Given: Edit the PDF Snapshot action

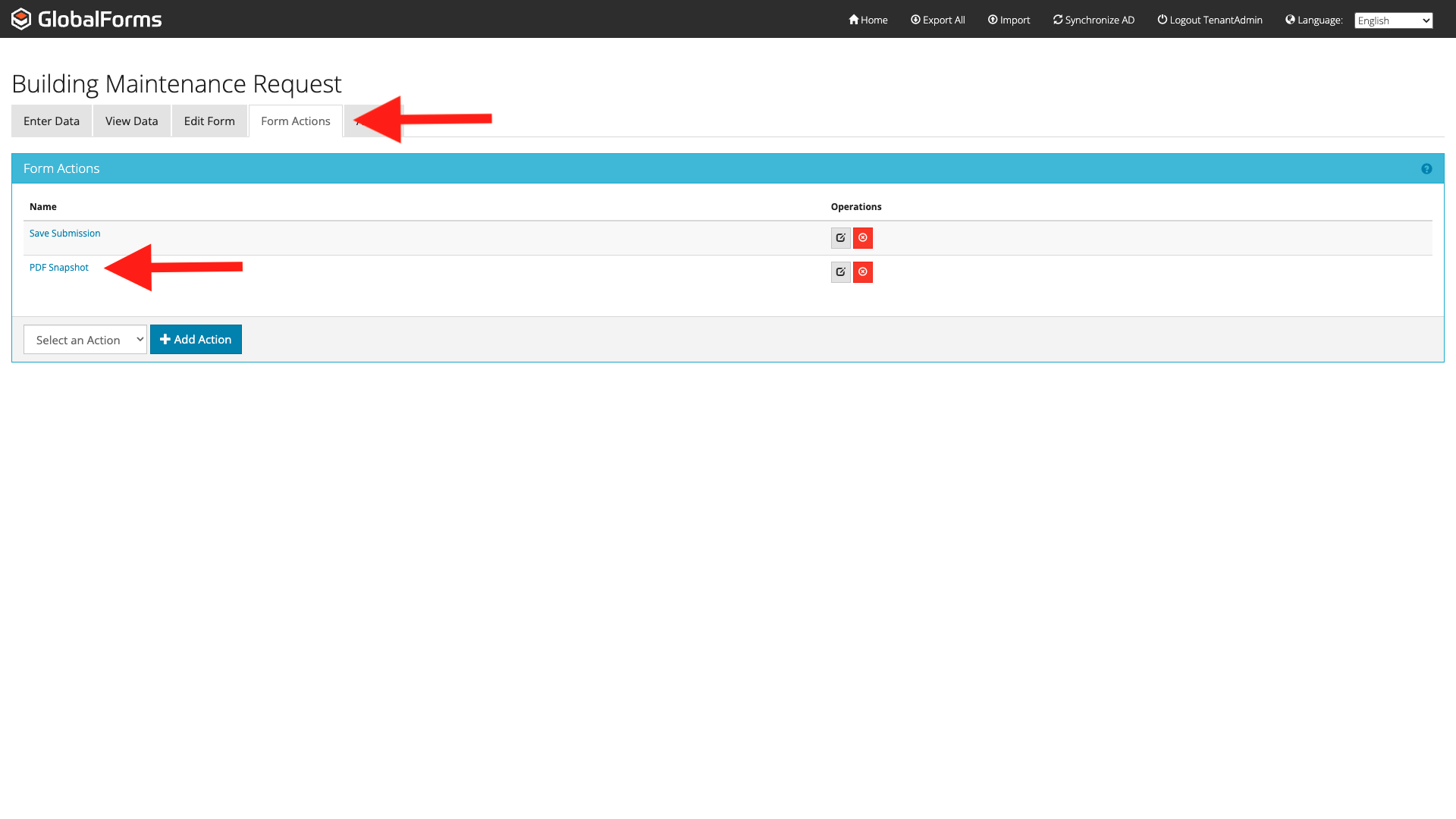Looking at the screenshot, I should (x=840, y=272).
